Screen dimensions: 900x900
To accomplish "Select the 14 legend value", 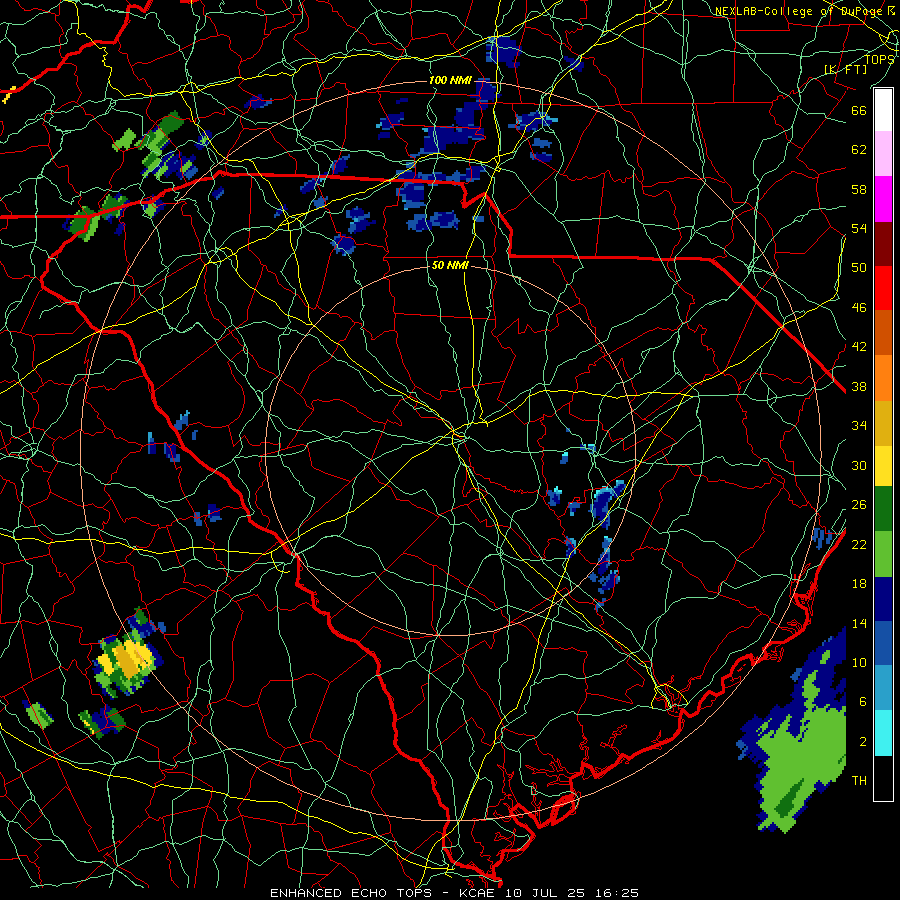I will click(x=859, y=623).
